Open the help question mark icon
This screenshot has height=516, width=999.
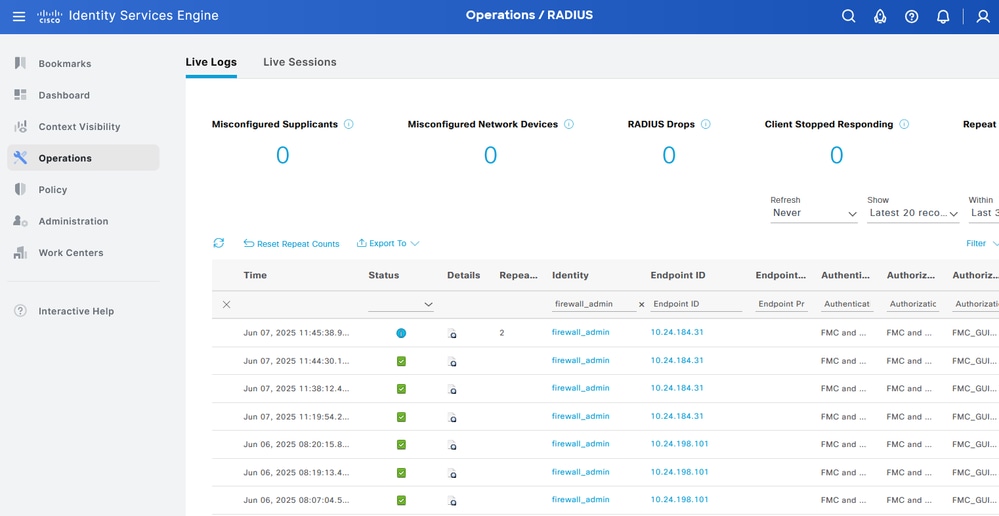tap(912, 17)
